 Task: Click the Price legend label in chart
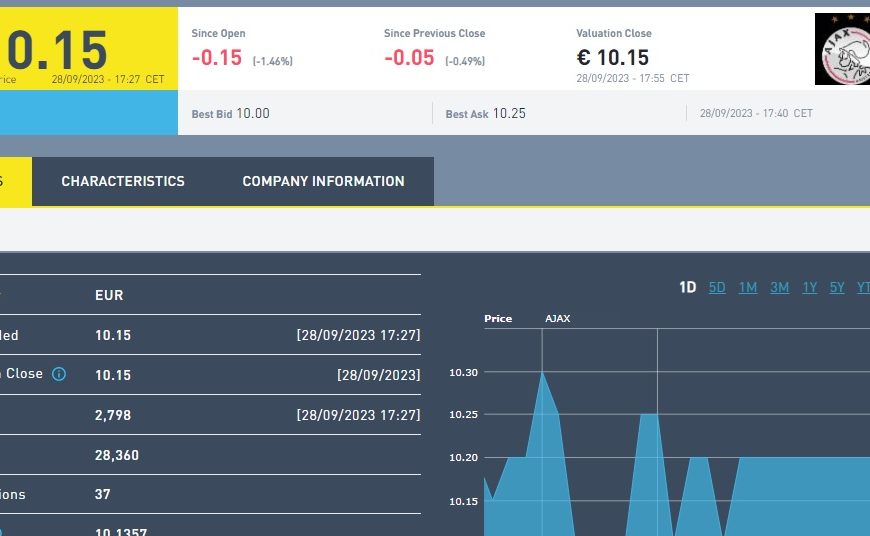point(498,319)
